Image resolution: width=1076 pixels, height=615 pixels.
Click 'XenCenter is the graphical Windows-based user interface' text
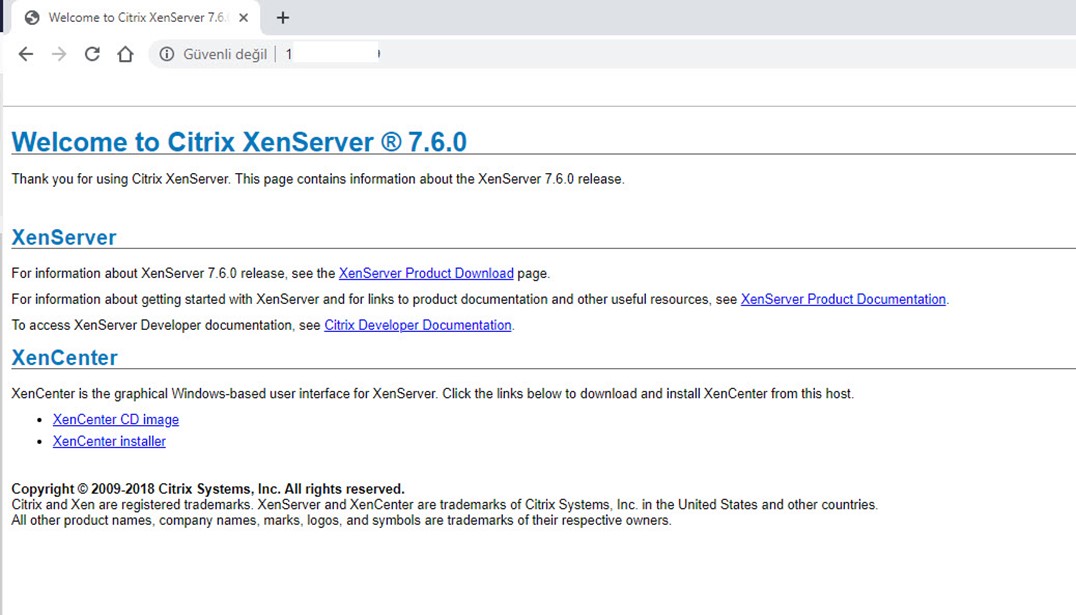[x=432, y=394]
